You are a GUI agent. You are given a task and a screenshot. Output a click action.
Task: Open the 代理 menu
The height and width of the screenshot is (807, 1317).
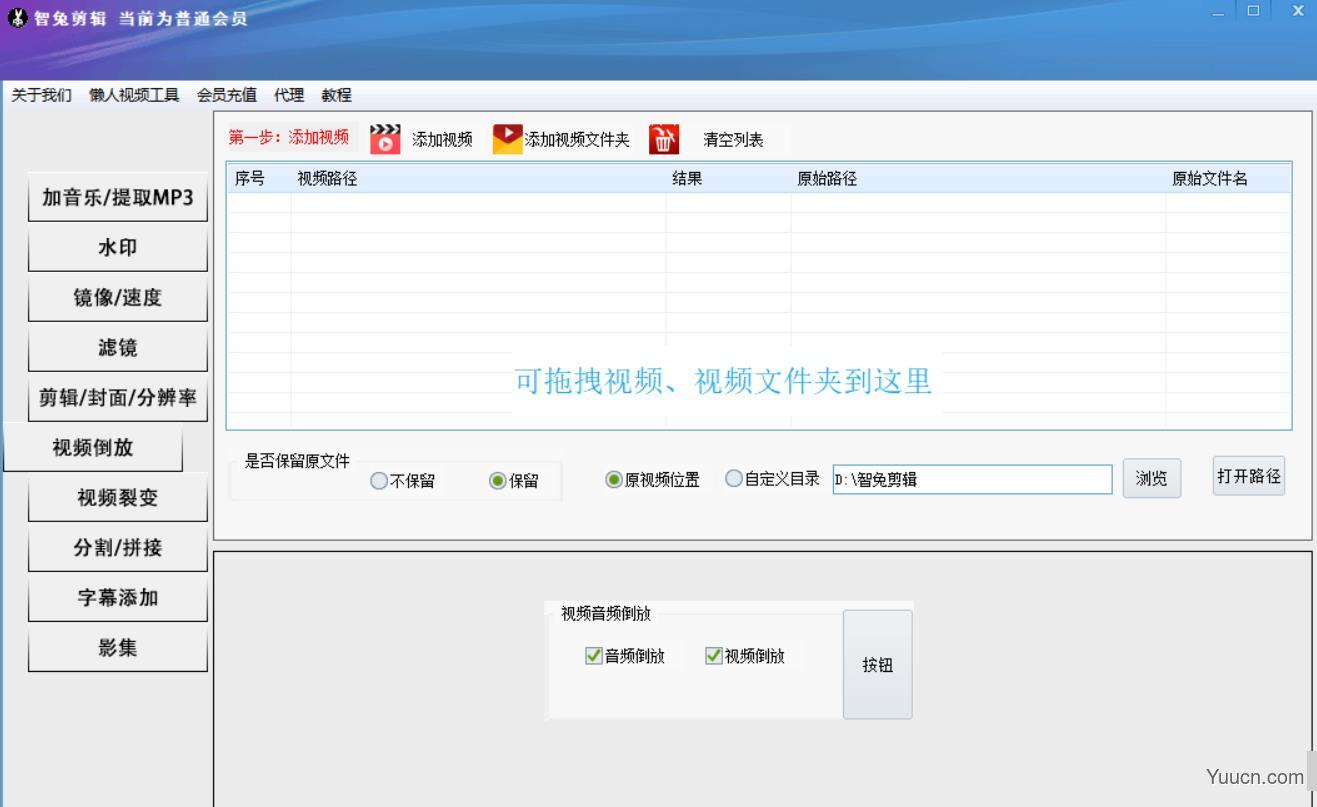(289, 95)
